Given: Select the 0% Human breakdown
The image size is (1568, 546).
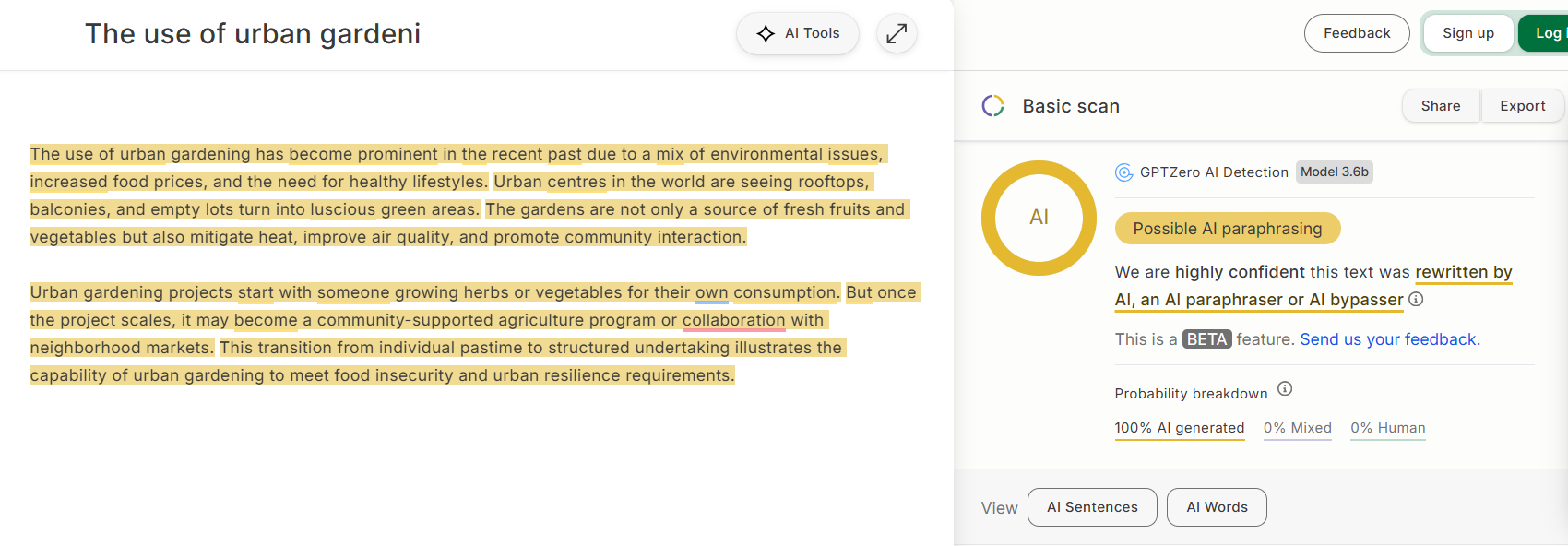Looking at the screenshot, I should click(1387, 428).
